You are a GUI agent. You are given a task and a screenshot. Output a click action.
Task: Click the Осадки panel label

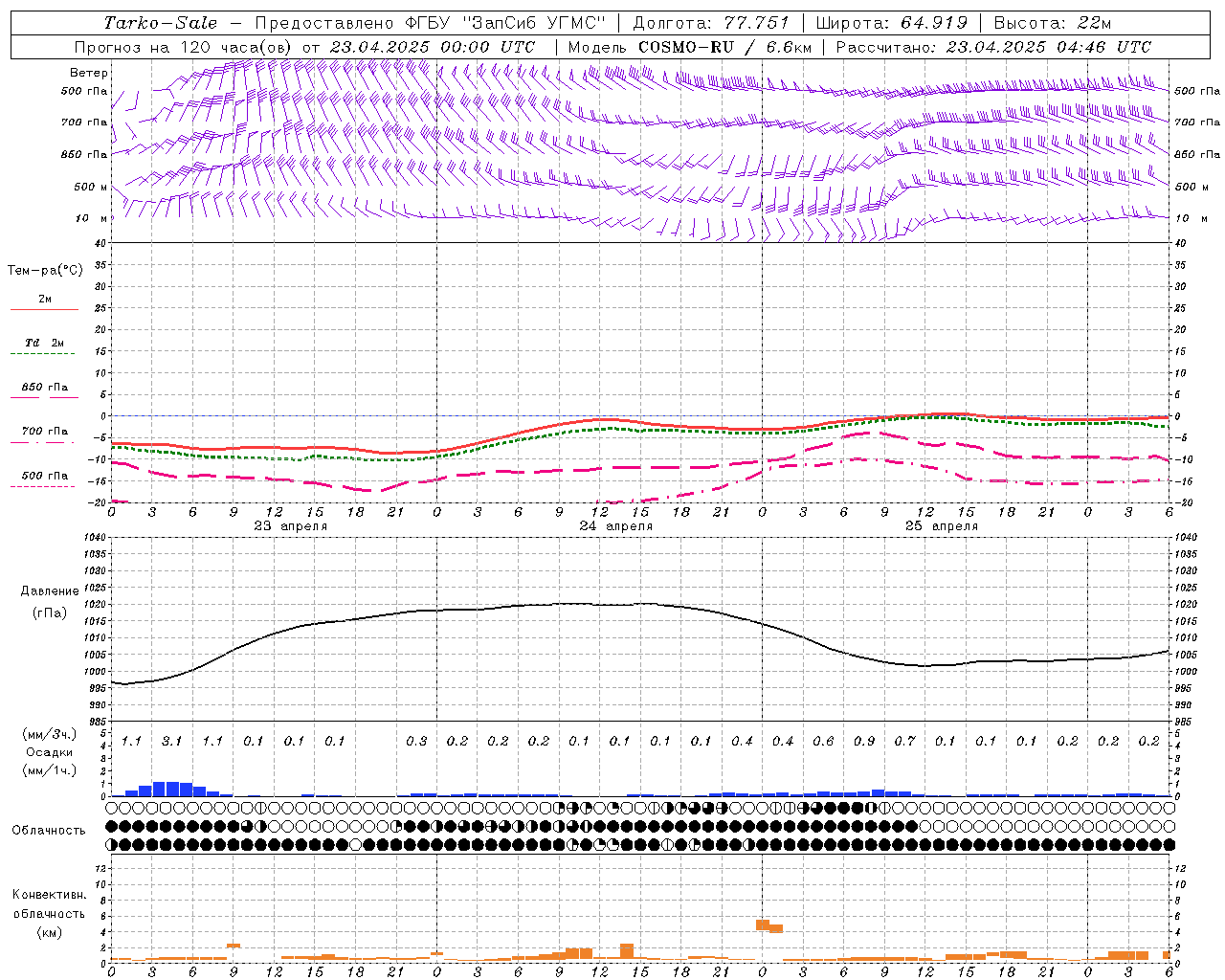[x=50, y=752]
